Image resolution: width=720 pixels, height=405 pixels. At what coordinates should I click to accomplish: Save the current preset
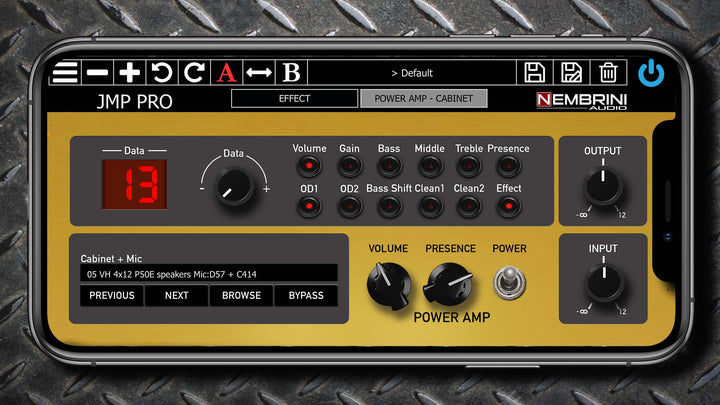[x=534, y=73]
